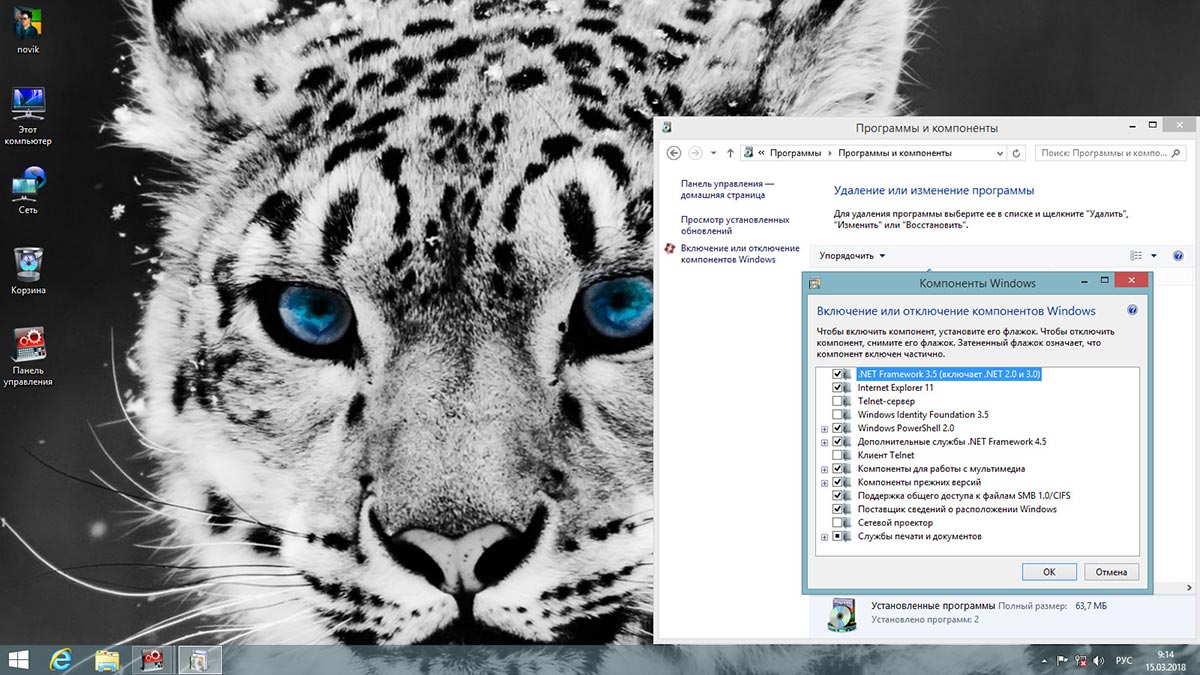Image resolution: width=1200 pixels, height=675 pixels.
Task: Open Internet Explorer from the taskbar
Action: pos(62,659)
